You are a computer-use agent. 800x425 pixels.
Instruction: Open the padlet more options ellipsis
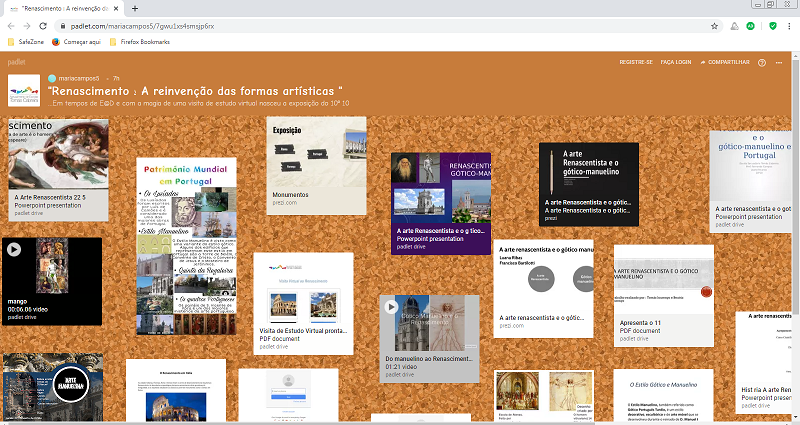[x=779, y=63]
